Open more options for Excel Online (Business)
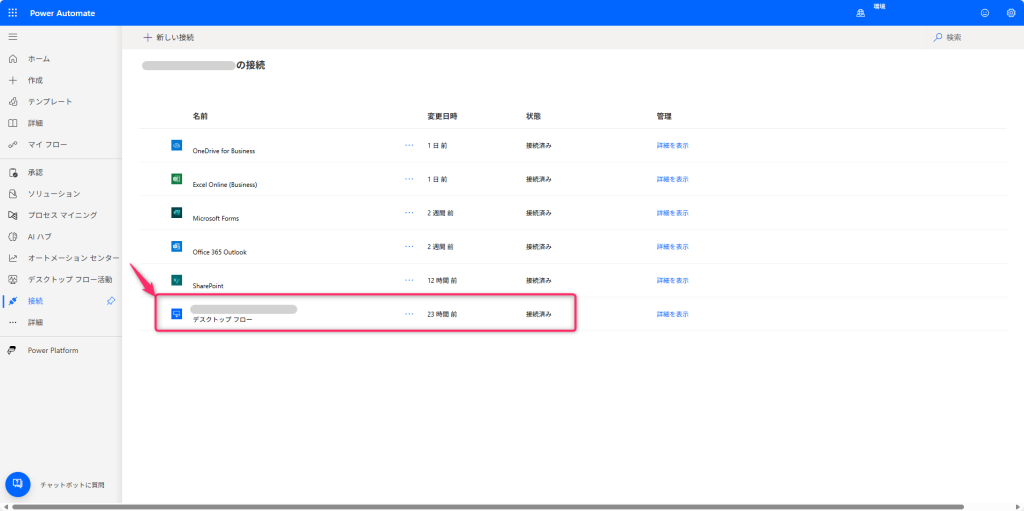Screen dimensions: 1024x511 [409, 179]
